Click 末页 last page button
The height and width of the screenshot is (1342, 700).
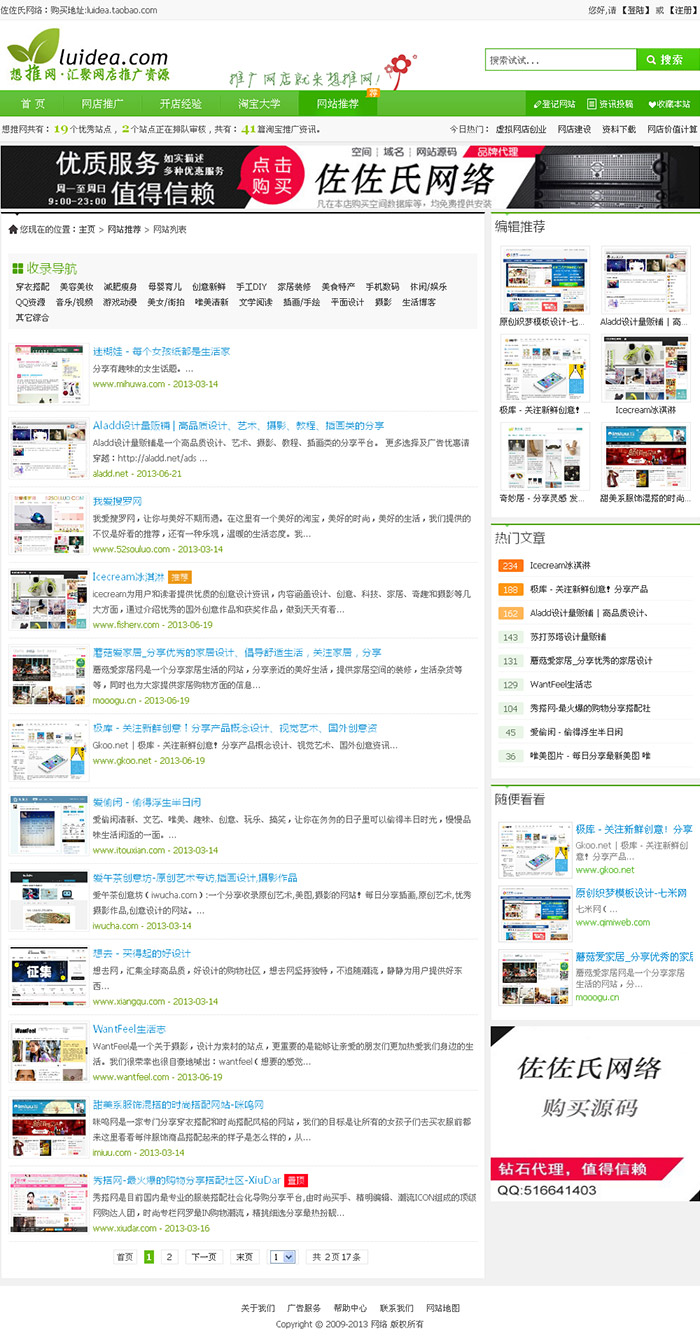pyautogui.click(x=244, y=1257)
